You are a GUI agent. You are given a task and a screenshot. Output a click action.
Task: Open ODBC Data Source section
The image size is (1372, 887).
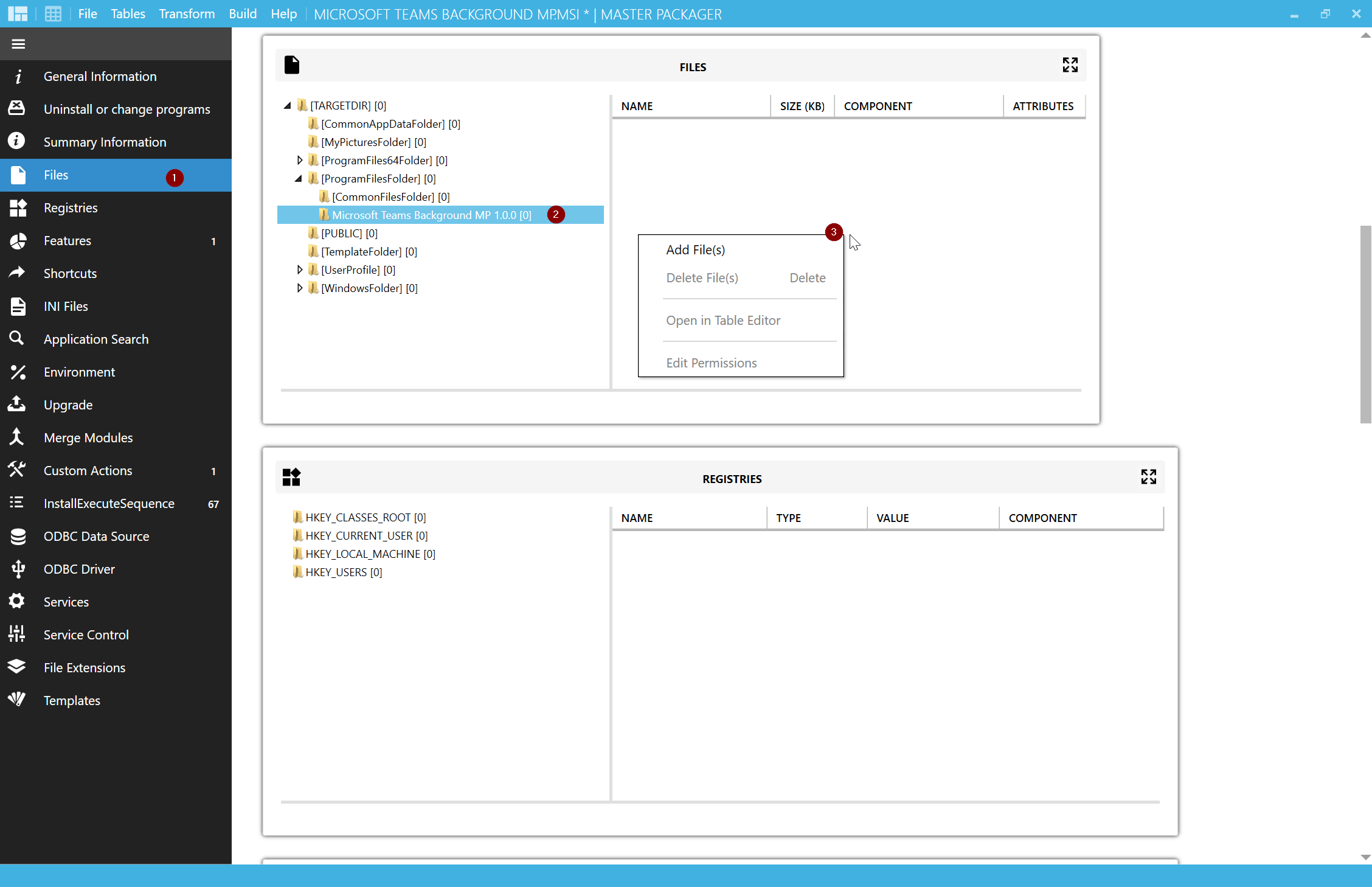coord(116,537)
